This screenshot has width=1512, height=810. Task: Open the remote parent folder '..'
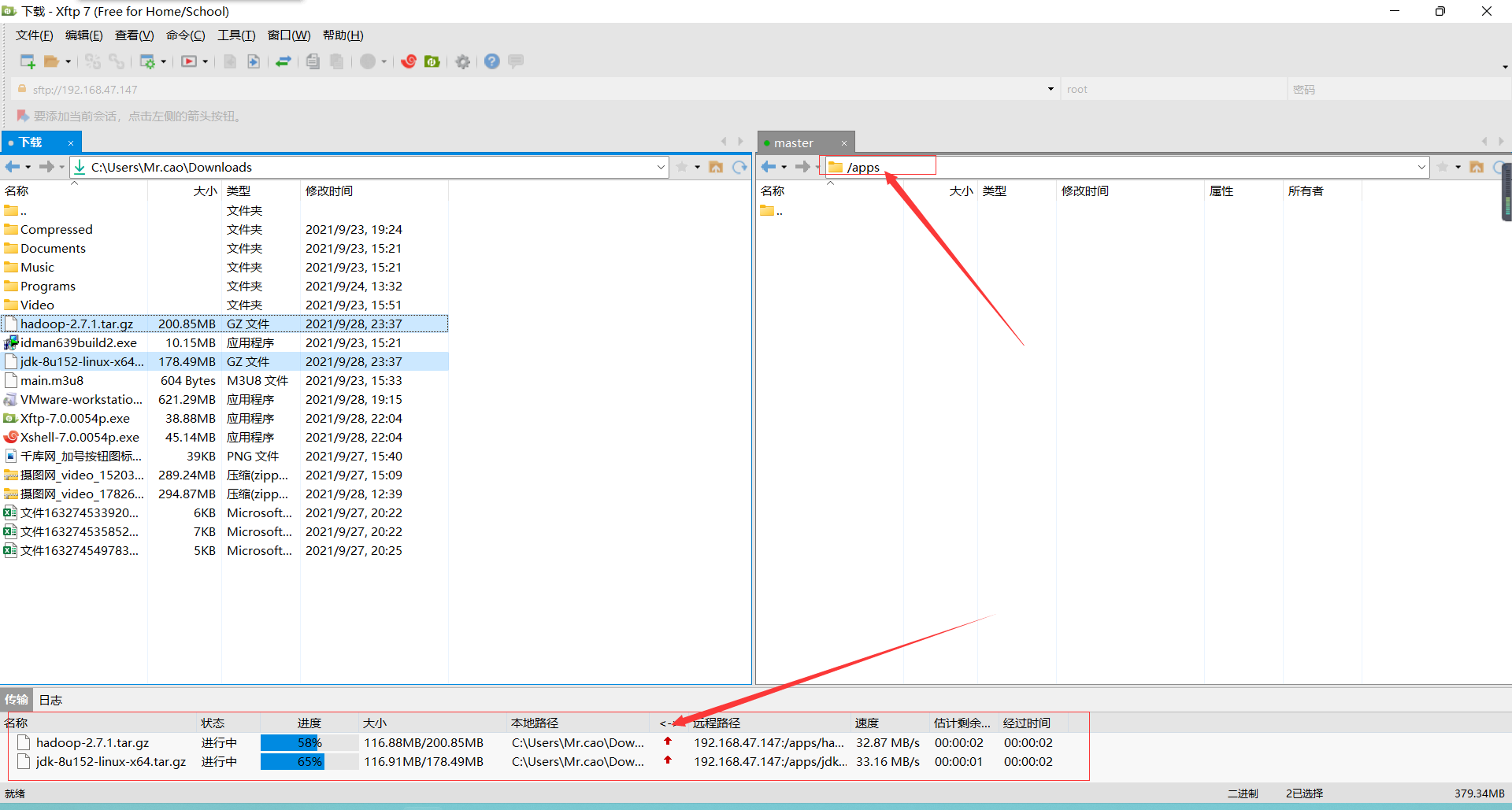tap(772, 210)
